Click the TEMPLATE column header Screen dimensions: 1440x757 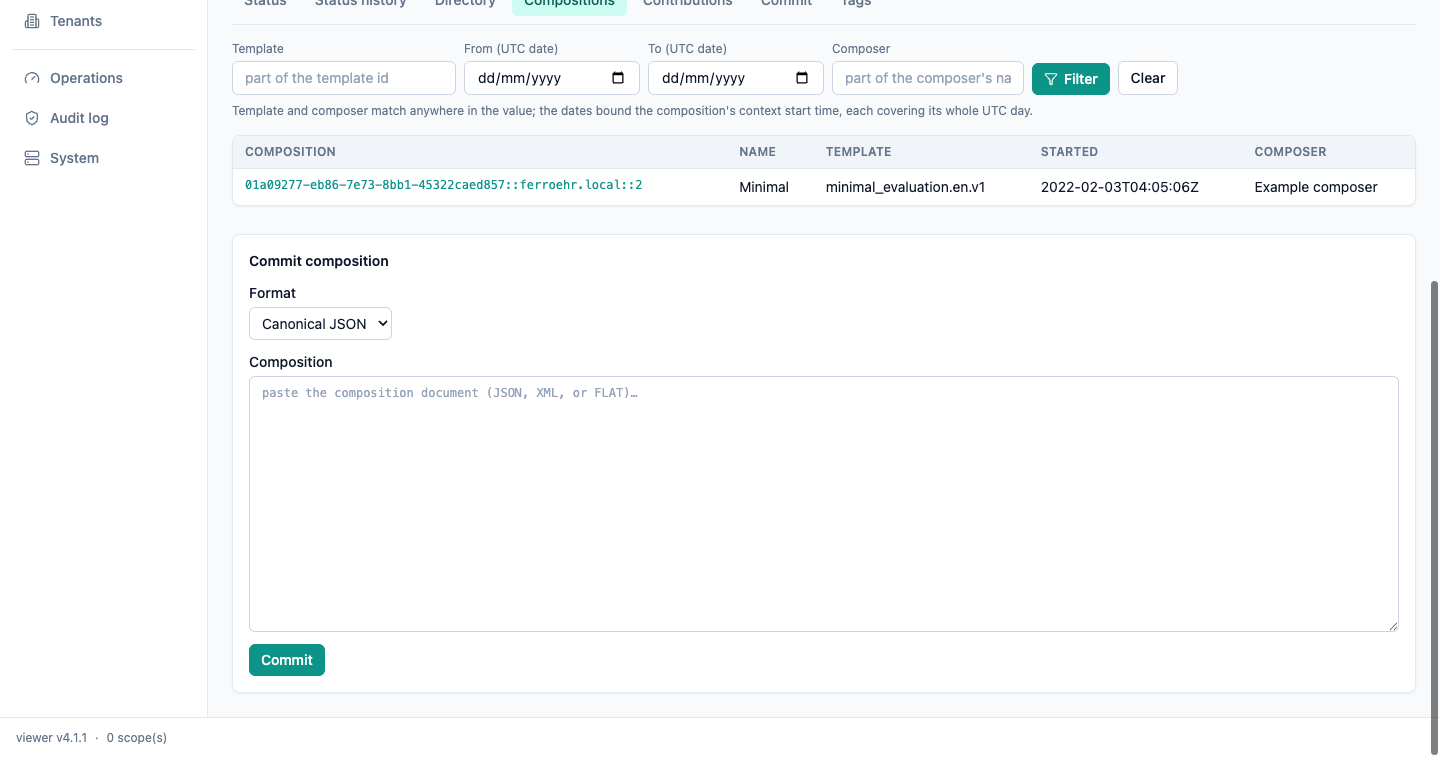pos(858,152)
